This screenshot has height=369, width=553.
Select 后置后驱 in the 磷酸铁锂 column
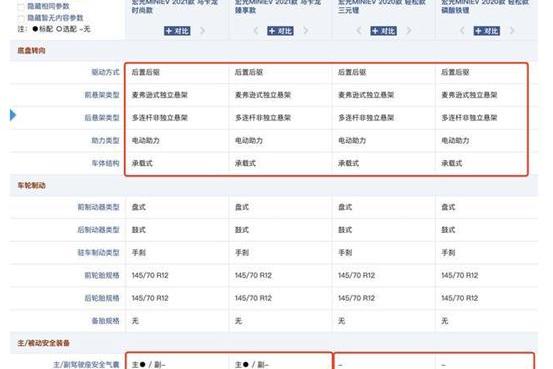(455, 72)
